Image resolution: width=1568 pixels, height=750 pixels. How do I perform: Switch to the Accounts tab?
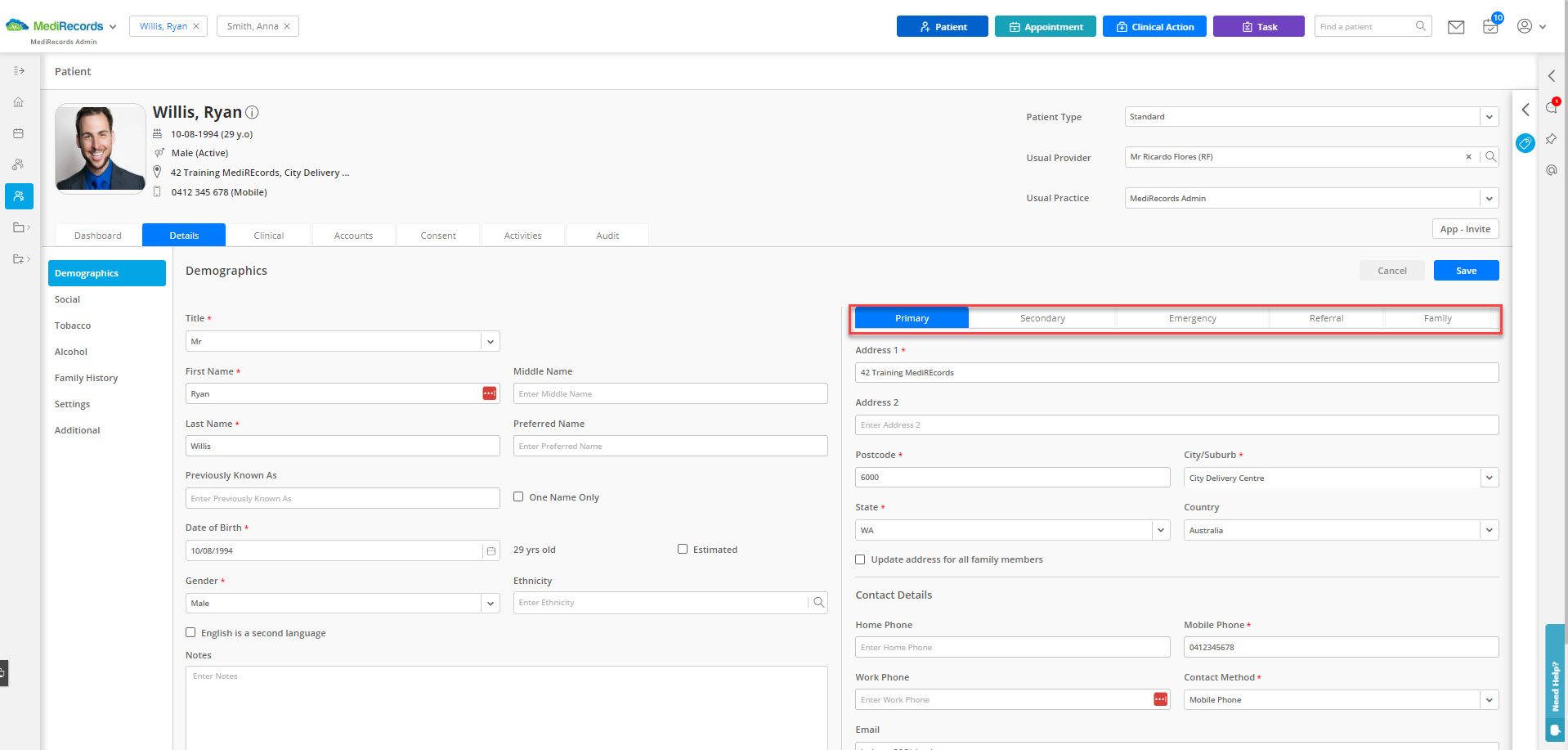353,236
